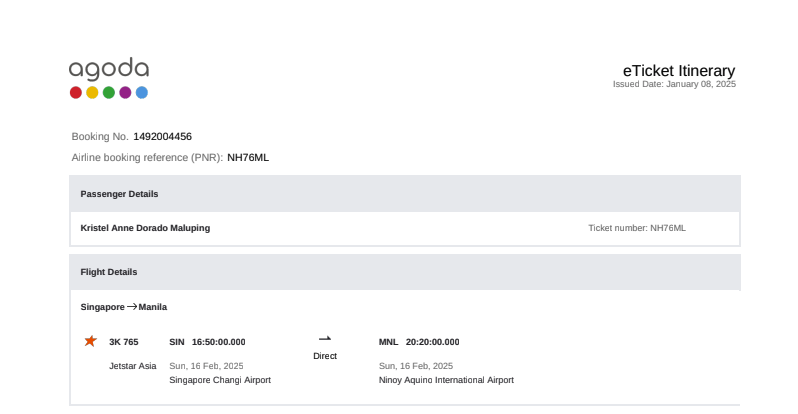Screen dimensions: 798x414
Task: Click Ninoy Aquino International Airport text
Action: pos(446,380)
